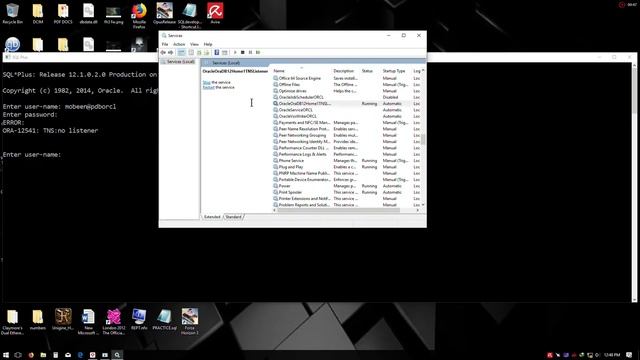Viewport: 640px width, 360px height.
Task: Open the Claymore's Dual Ethereum folder
Action: click(12, 322)
